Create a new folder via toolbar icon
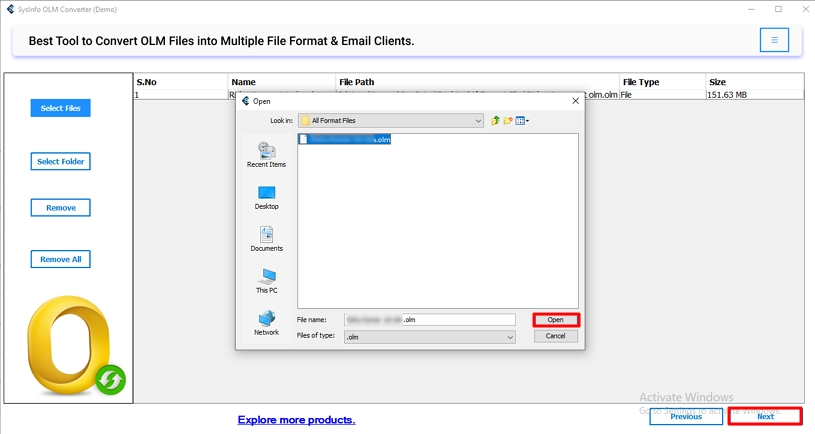The height and width of the screenshot is (434, 815). 508,121
